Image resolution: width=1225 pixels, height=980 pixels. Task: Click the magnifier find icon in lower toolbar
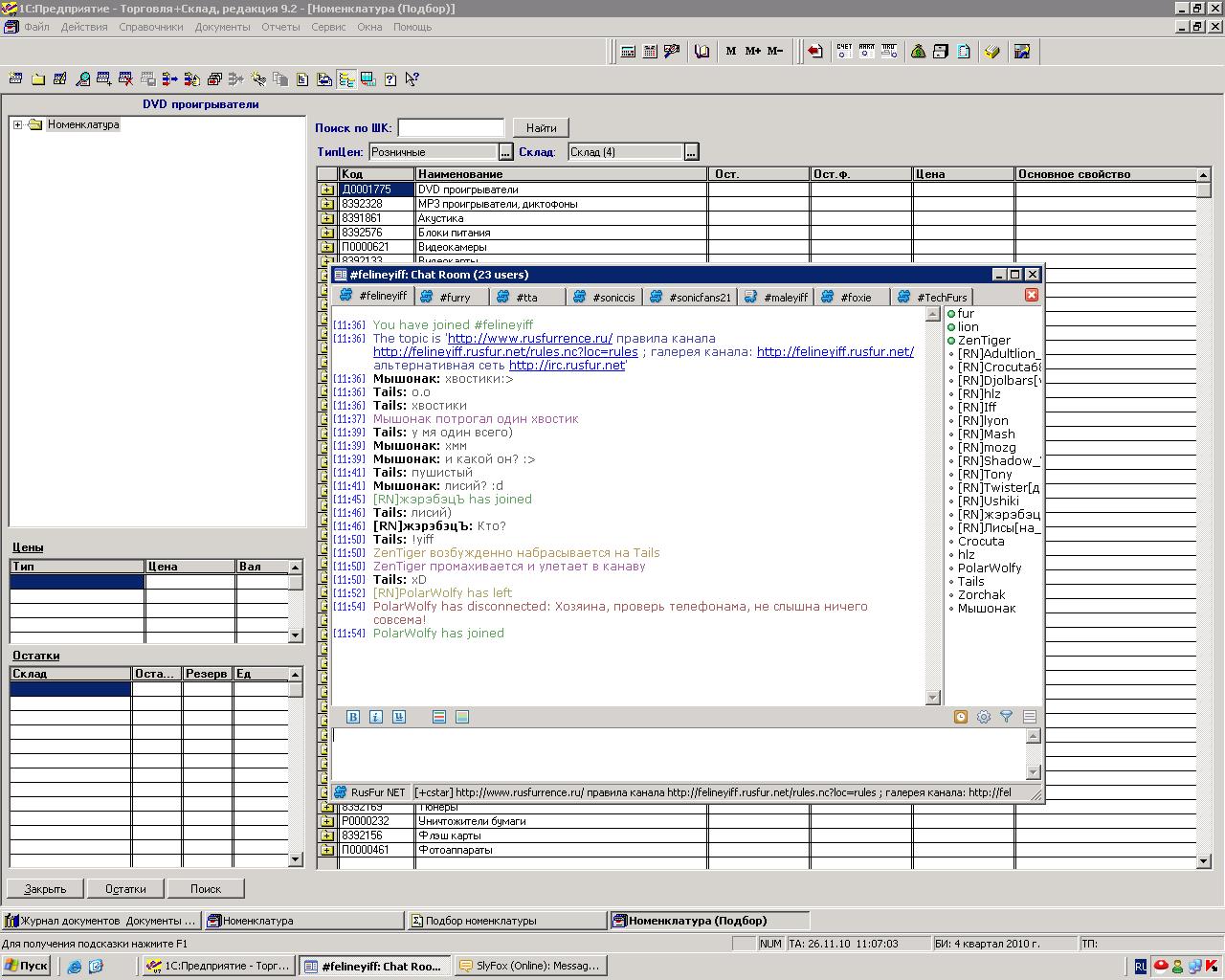82,79
